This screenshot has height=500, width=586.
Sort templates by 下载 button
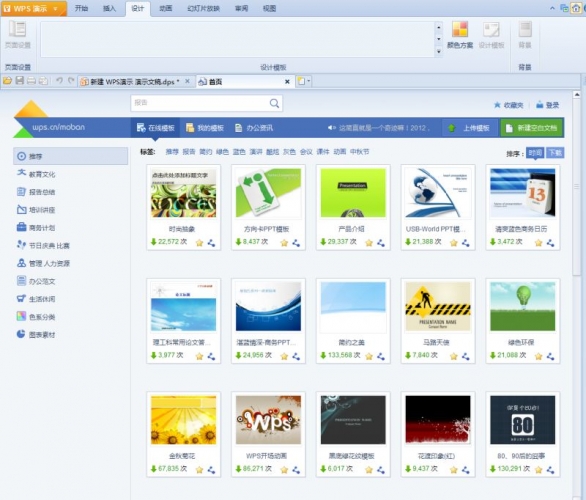[x=555, y=153]
